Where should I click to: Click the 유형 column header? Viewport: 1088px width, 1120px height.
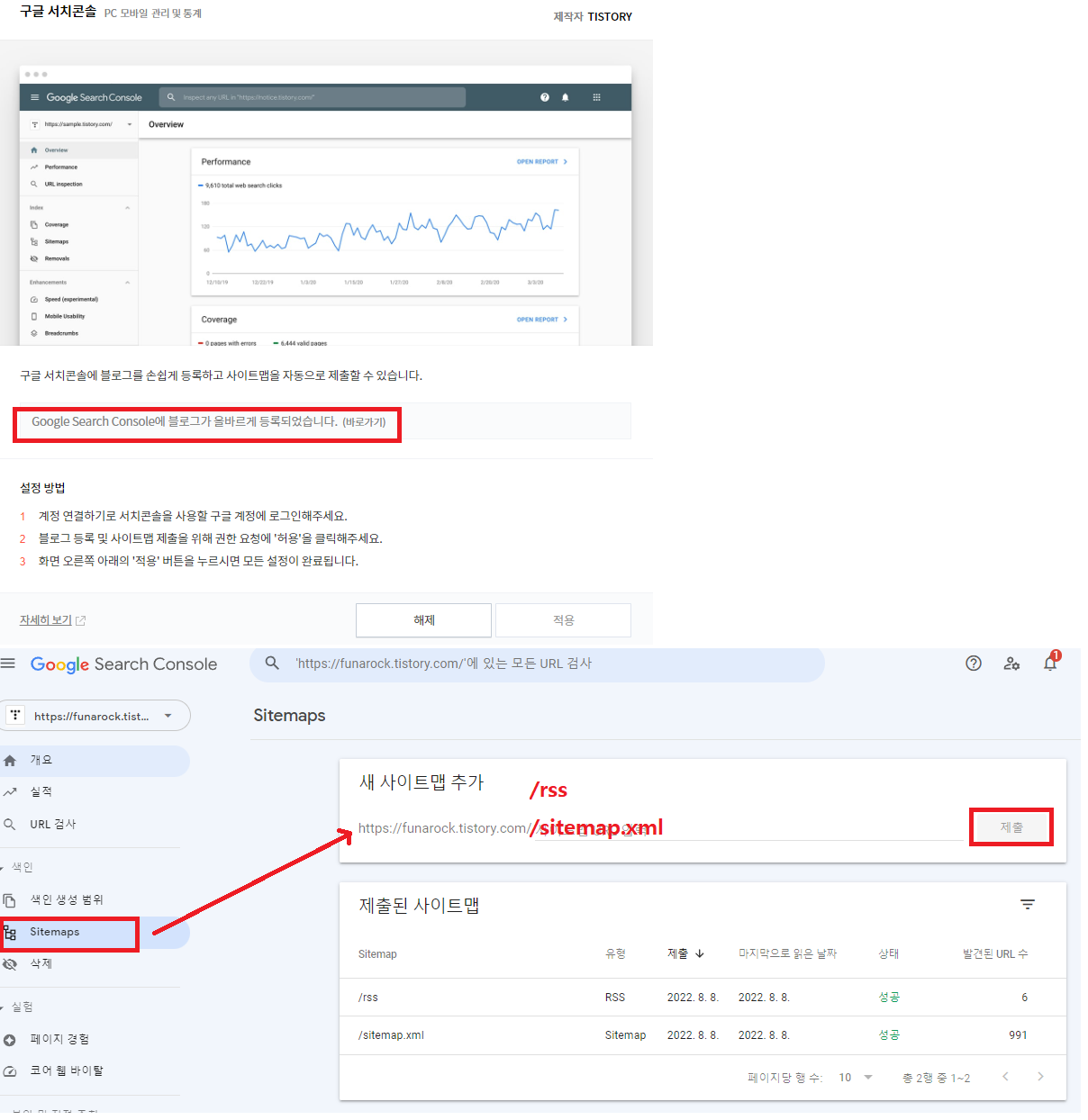click(x=615, y=954)
